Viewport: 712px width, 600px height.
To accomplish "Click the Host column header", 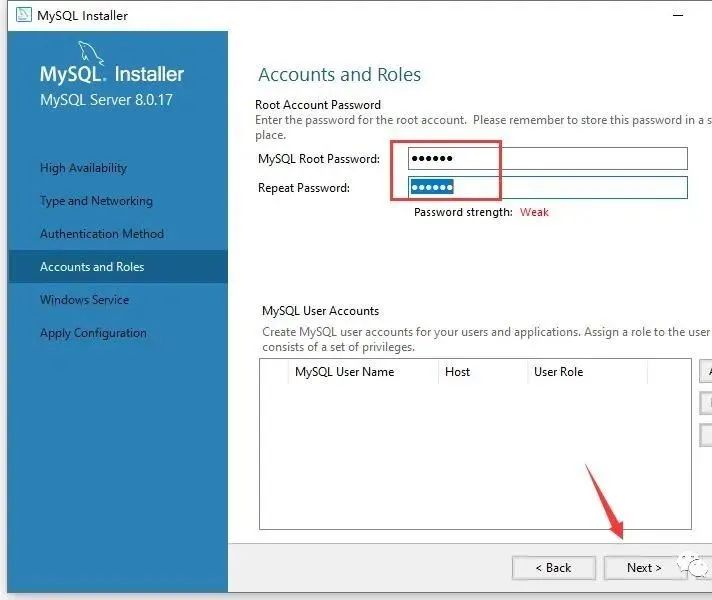I will [483, 372].
